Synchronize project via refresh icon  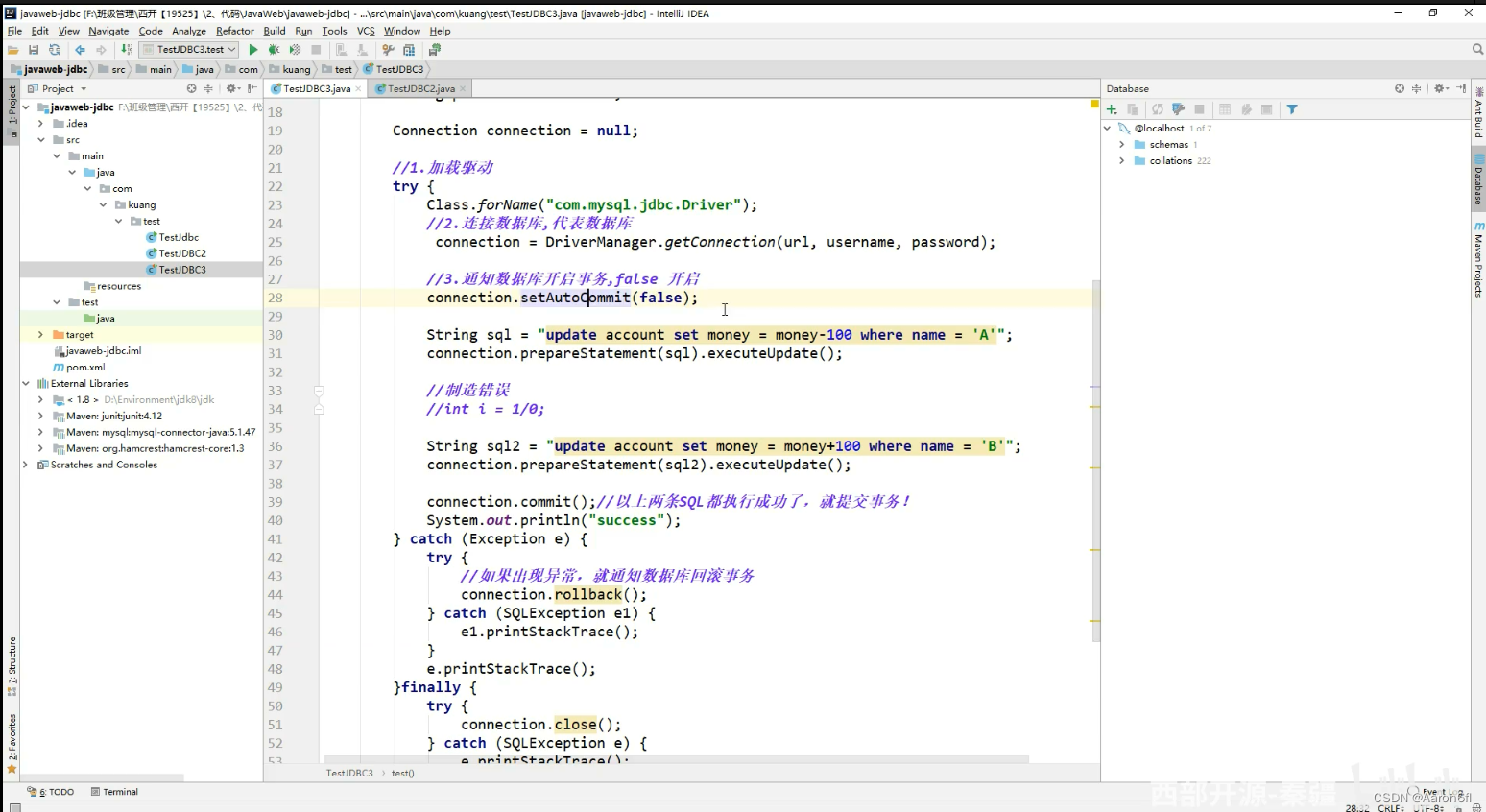point(55,50)
